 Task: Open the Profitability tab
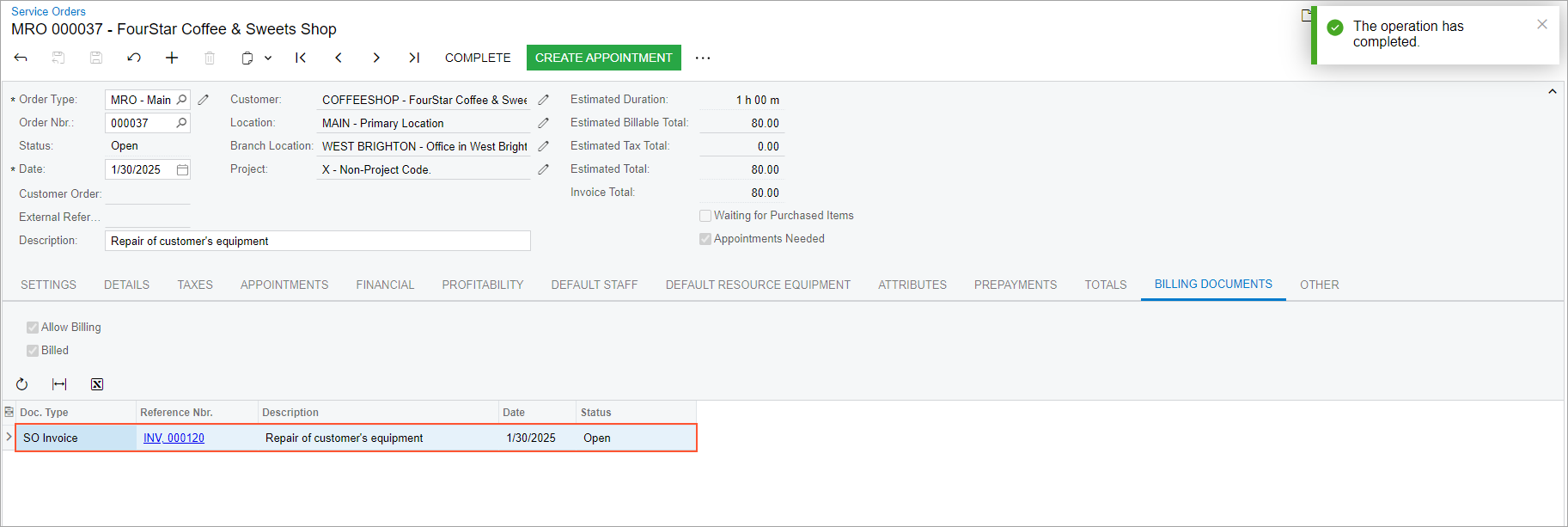[482, 285]
